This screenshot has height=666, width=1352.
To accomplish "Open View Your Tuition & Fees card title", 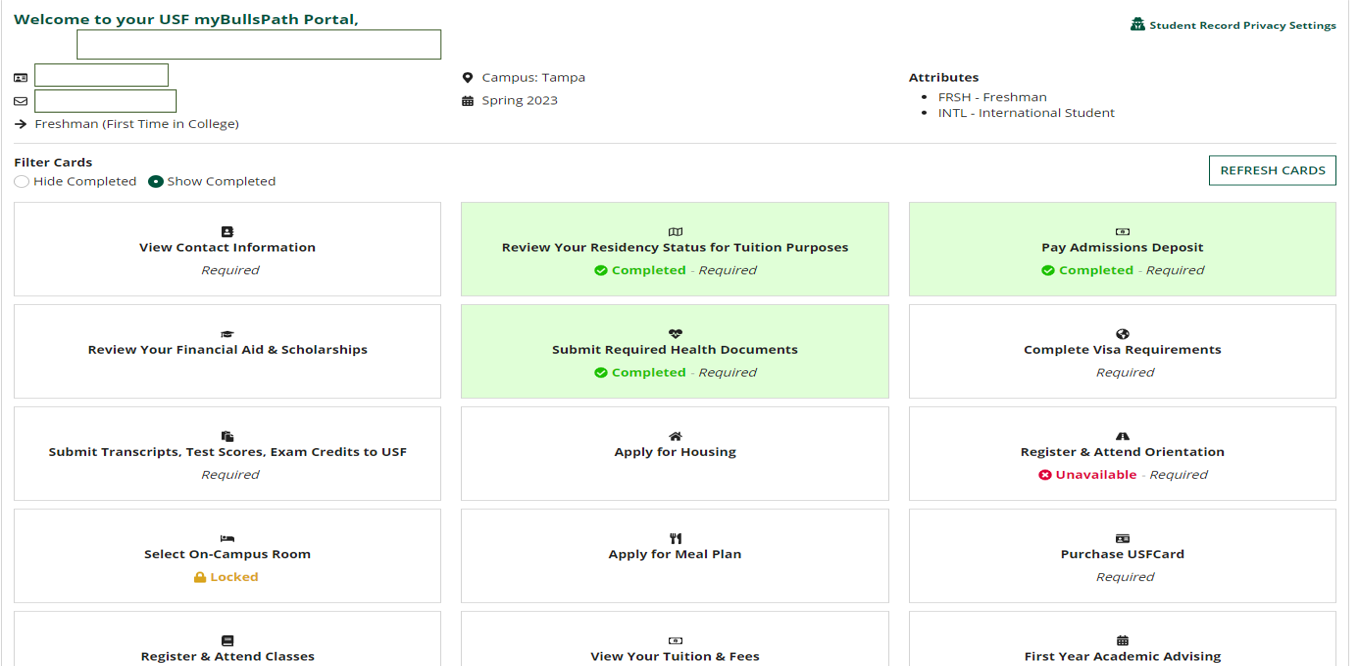I will click(675, 657).
